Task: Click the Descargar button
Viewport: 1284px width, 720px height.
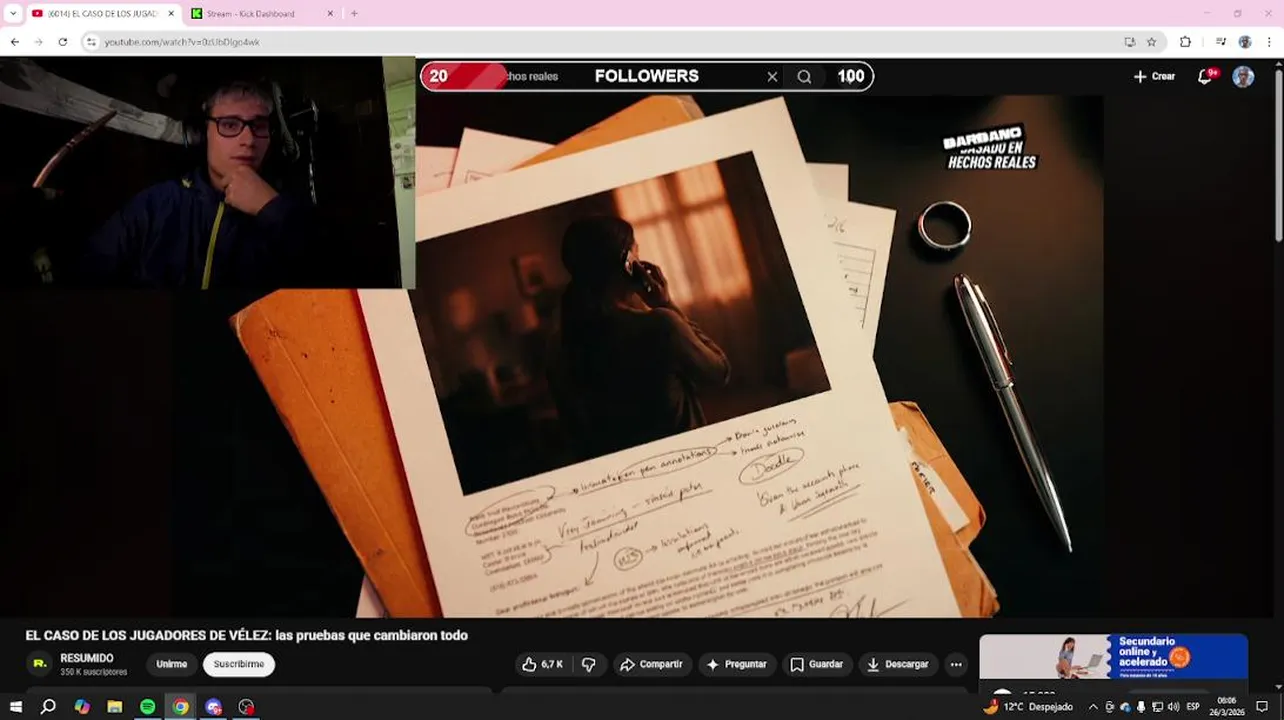Action: click(x=898, y=664)
